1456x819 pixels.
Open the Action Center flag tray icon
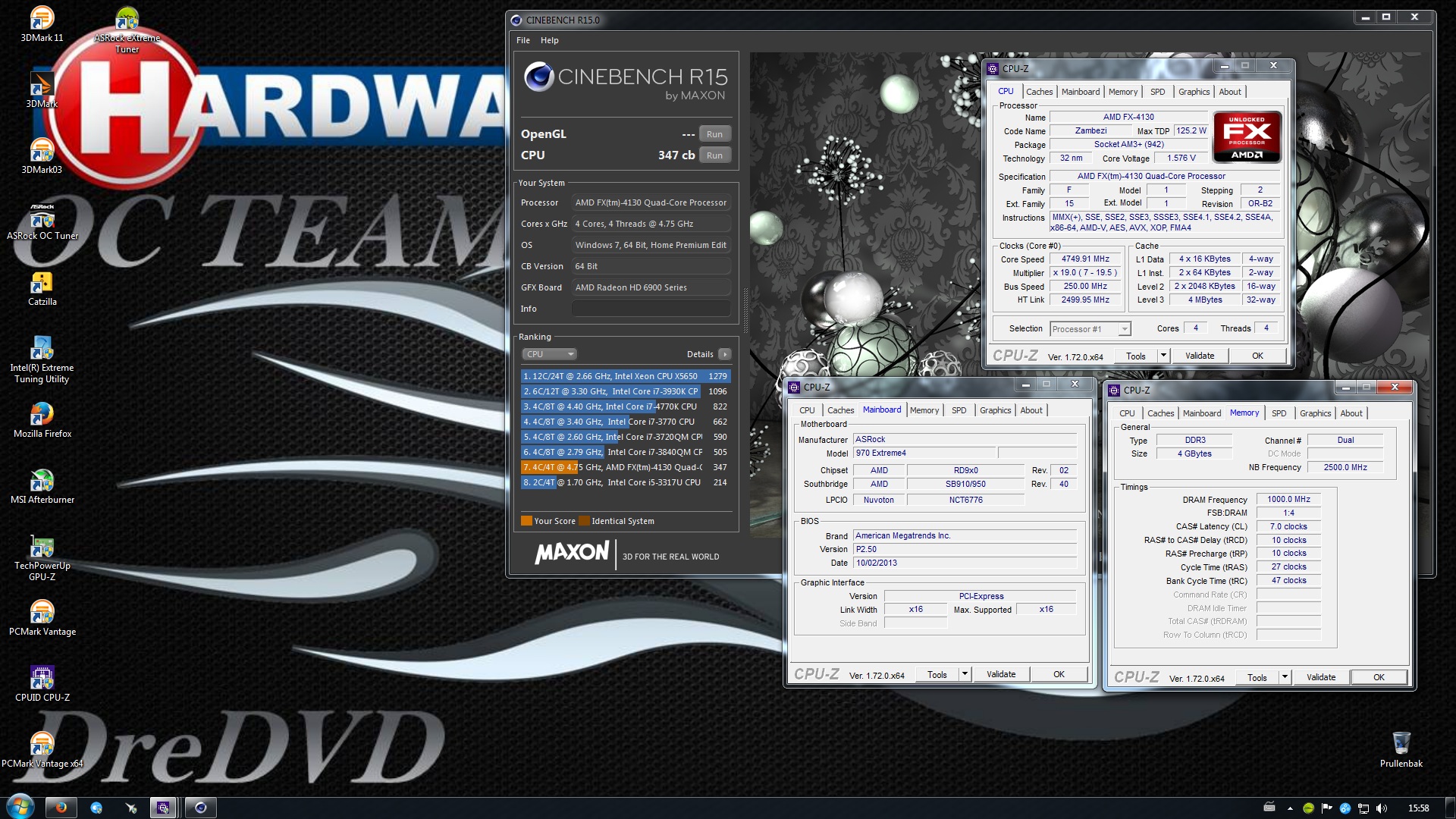(x=1327, y=808)
